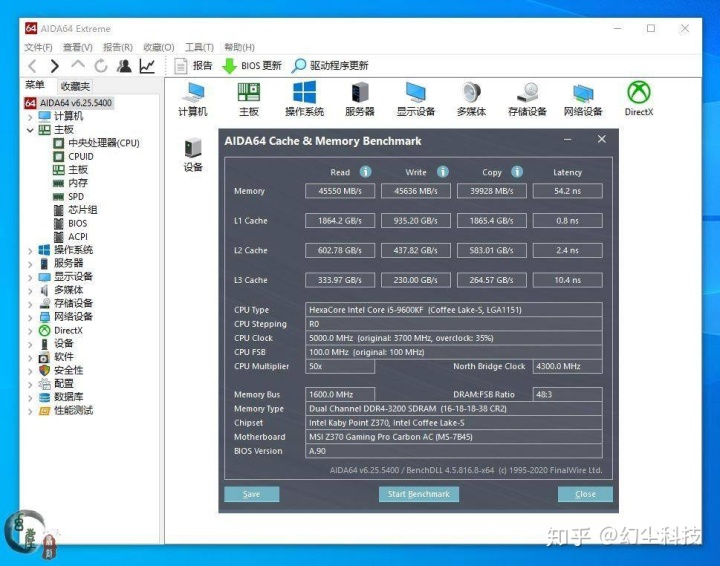Collapse the 主板 tree node

(x=30, y=130)
